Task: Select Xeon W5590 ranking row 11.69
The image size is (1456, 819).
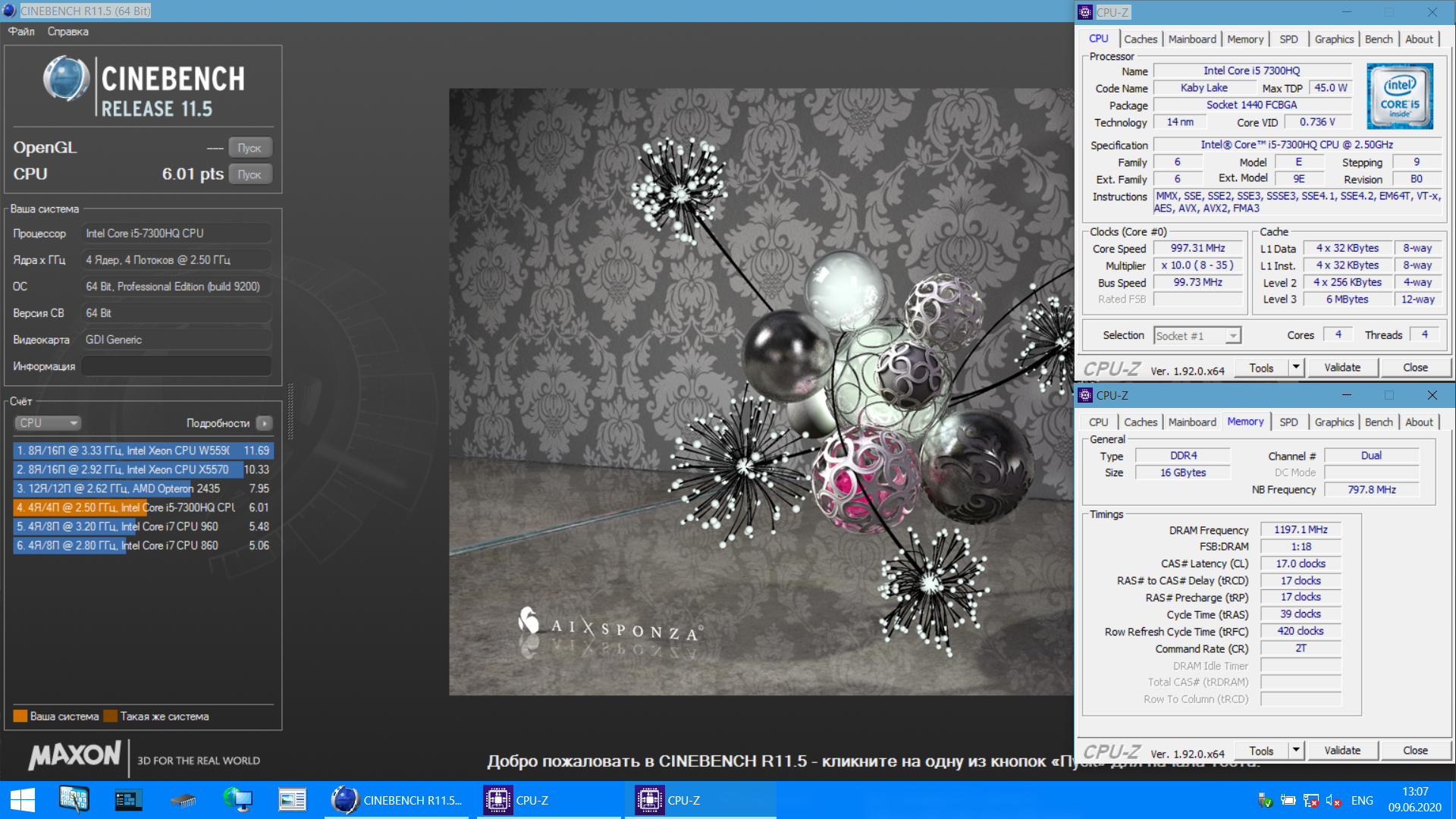Action: 143,450
